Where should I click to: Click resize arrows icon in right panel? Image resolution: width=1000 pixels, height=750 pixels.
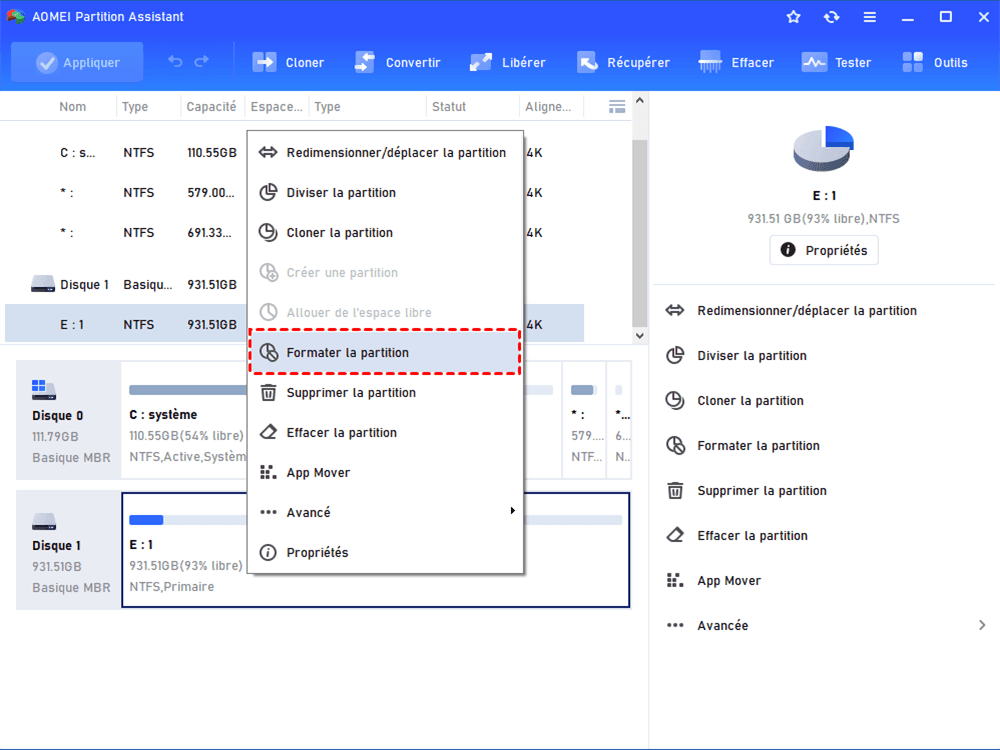point(675,311)
